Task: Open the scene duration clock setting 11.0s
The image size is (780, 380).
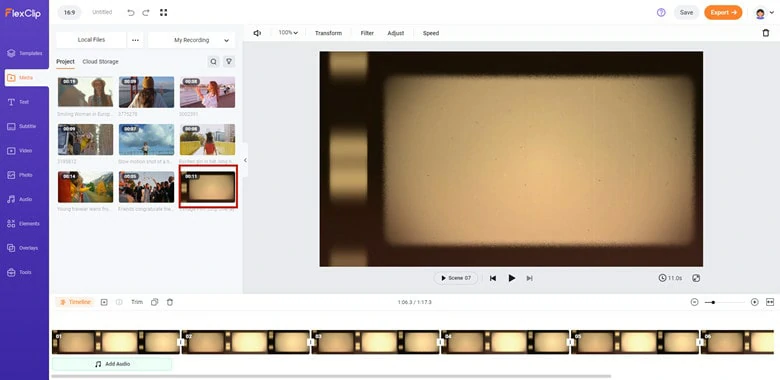Action: click(670, 278)
